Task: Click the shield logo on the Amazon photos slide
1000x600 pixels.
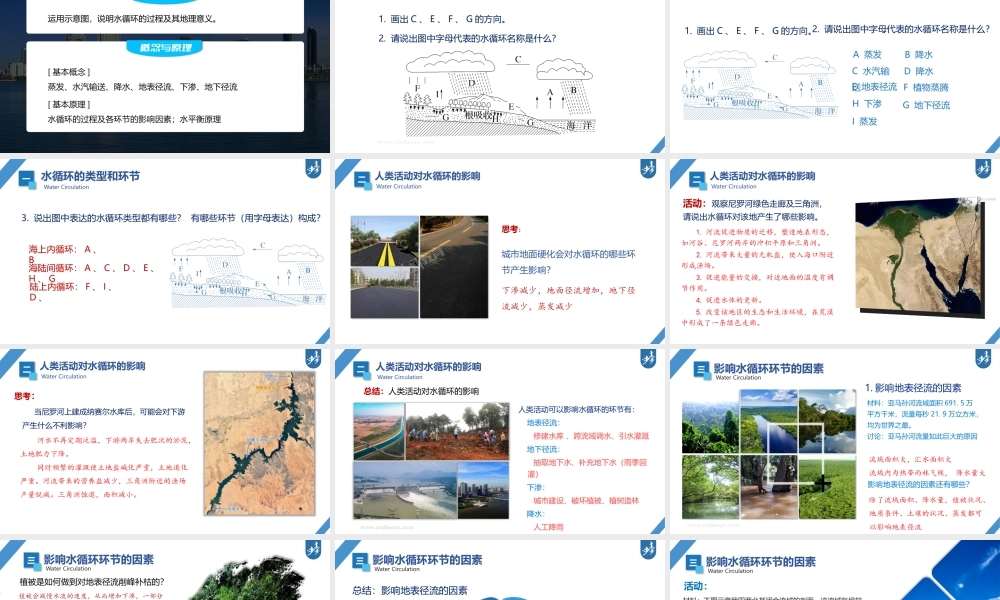Action: 983,358
